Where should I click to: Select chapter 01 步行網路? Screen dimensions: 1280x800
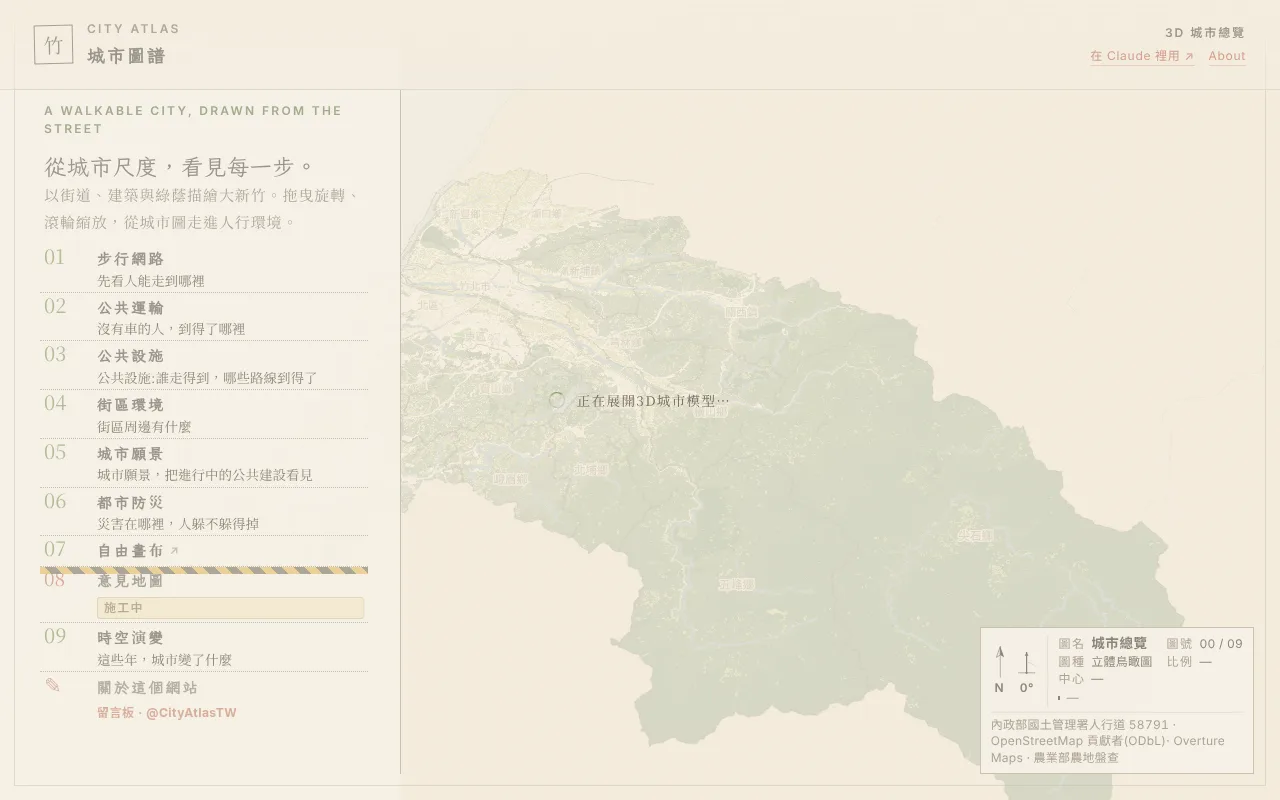point(204,268)
